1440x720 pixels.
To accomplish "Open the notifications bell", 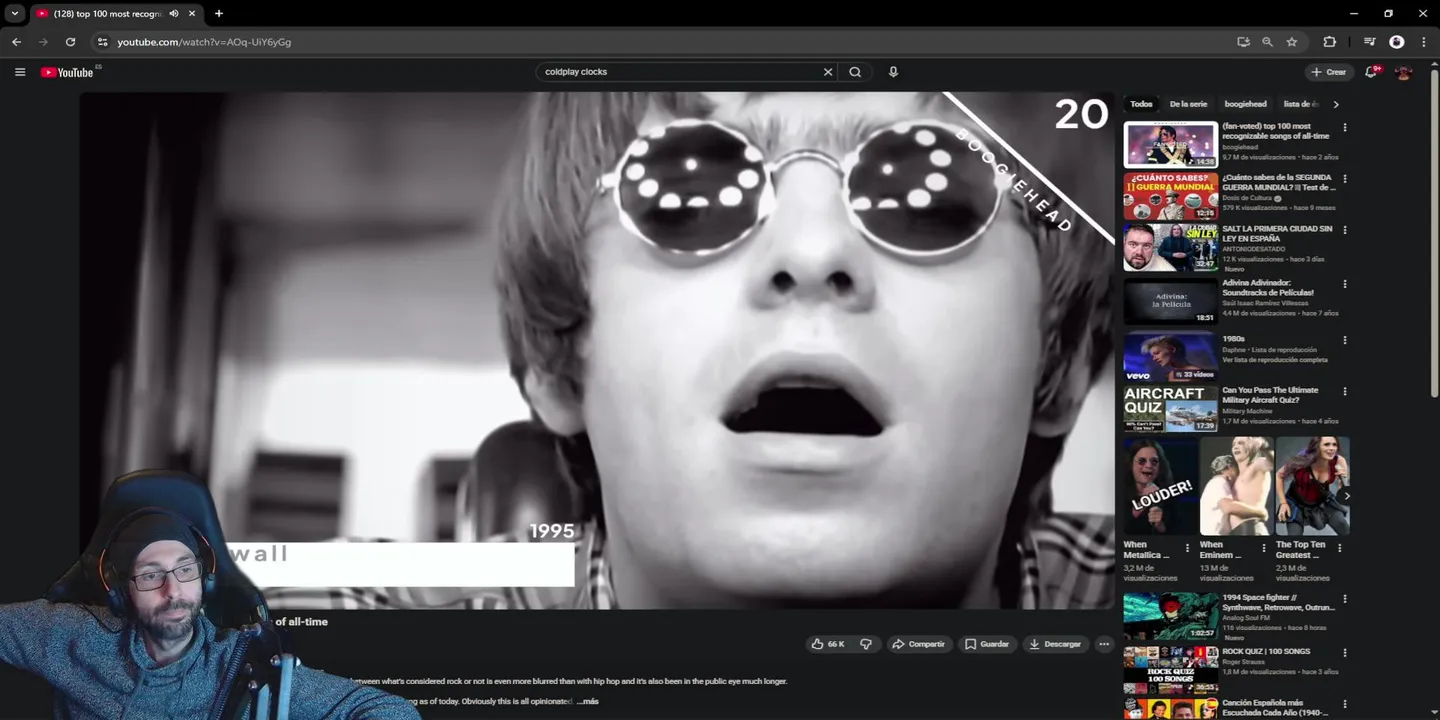I will (1372, 72).
